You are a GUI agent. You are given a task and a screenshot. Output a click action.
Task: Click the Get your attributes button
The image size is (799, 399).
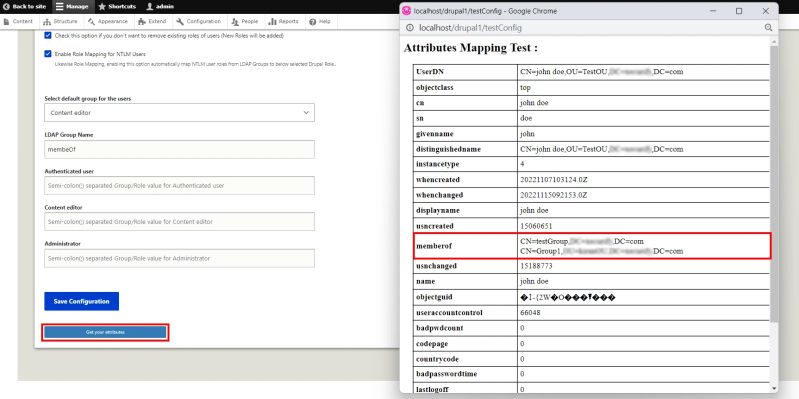click(x=105, y=332)
